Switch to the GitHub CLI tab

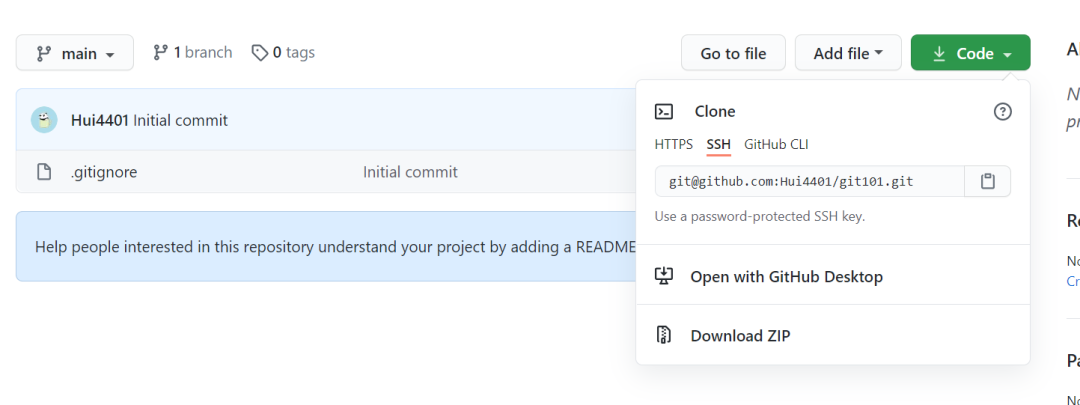tap(776, 145)
